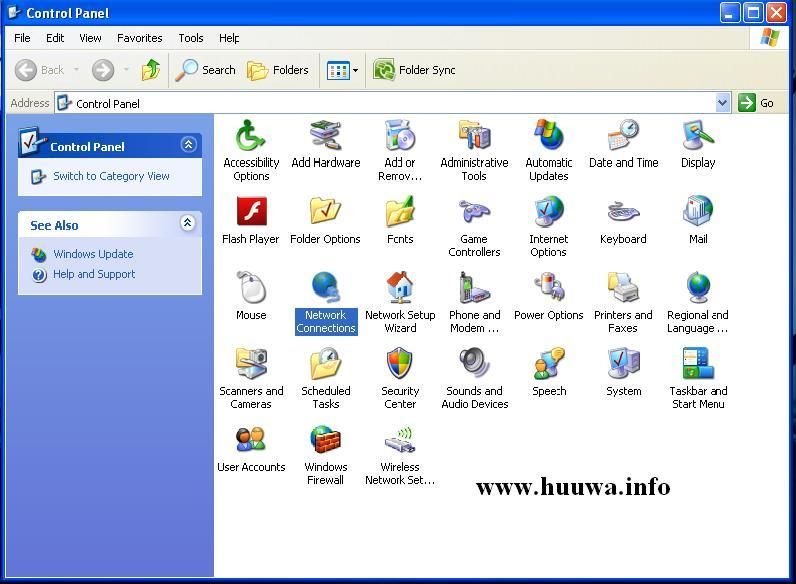
Task: Collapse the See Also pane
Action: 187,223
